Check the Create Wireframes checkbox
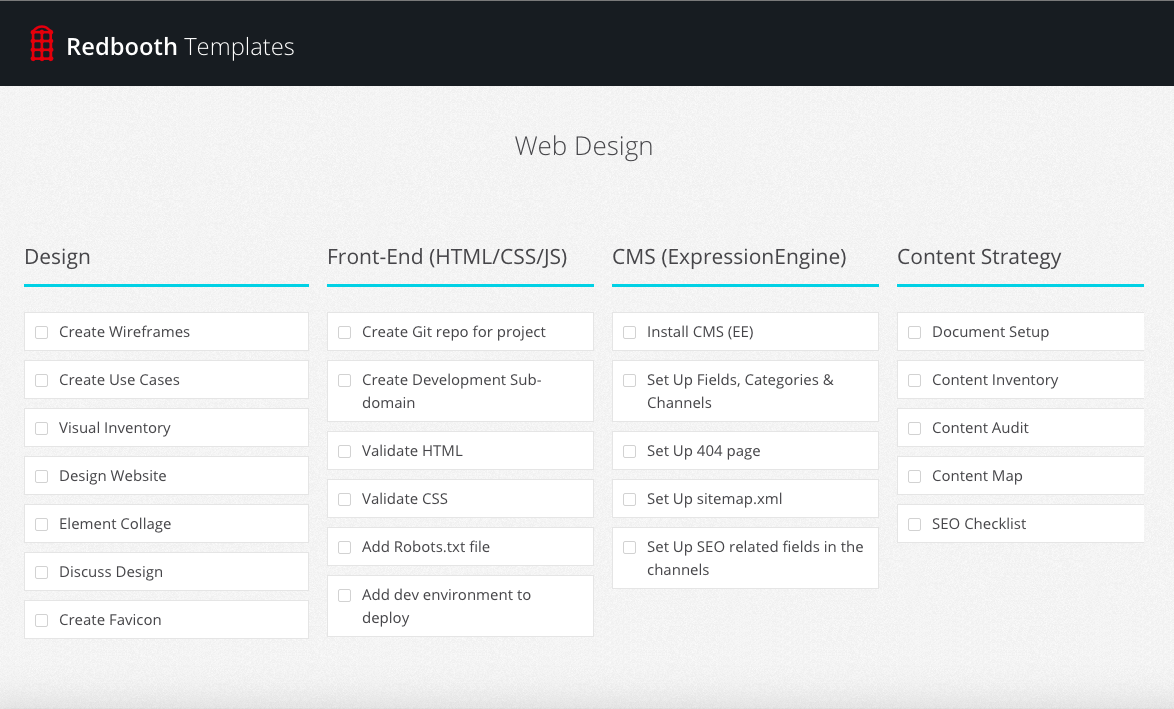This screenshot has height=709, width=1174. (x=42, y=332)
